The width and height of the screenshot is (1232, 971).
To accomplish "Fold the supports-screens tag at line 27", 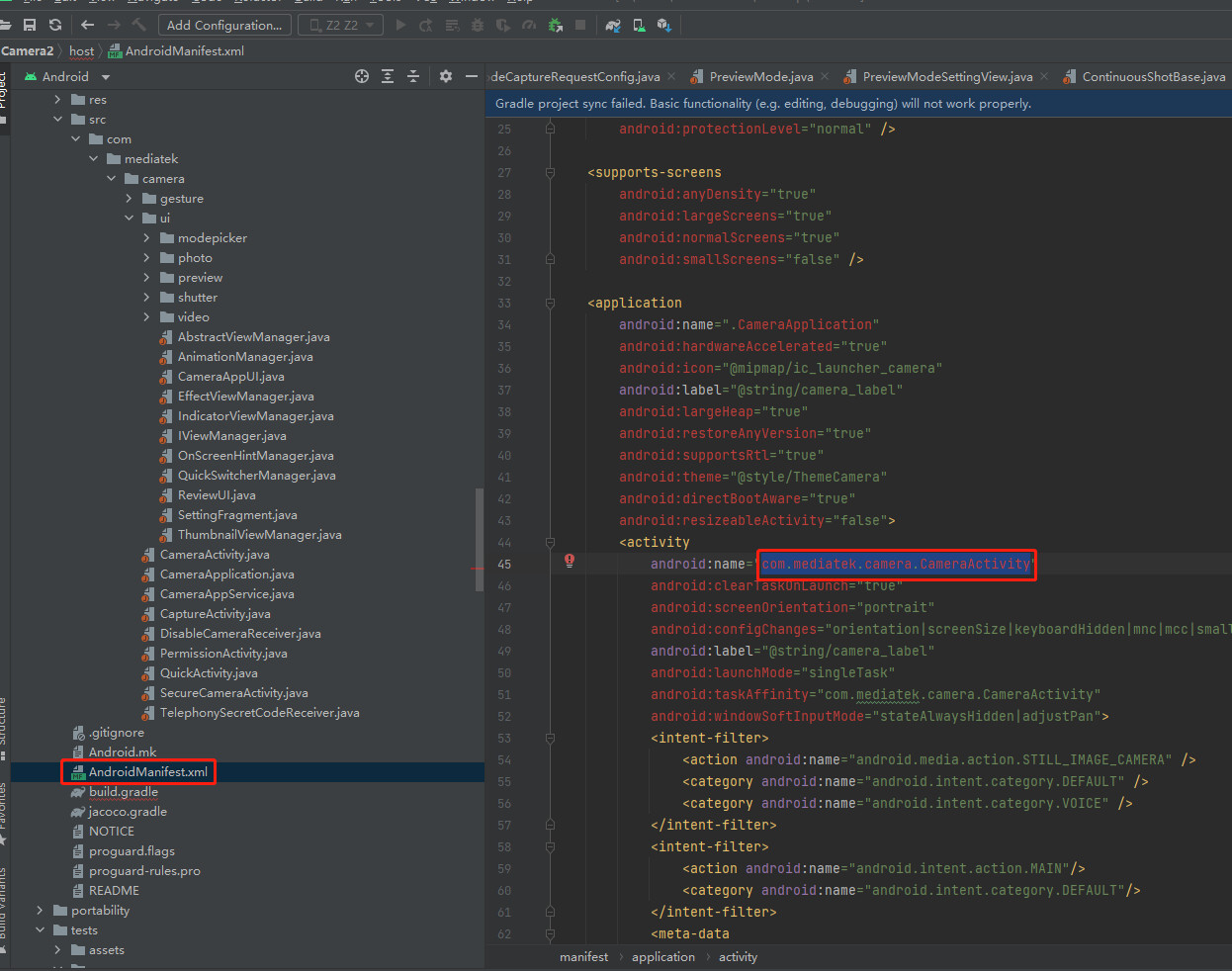I will tap(550, 172).
